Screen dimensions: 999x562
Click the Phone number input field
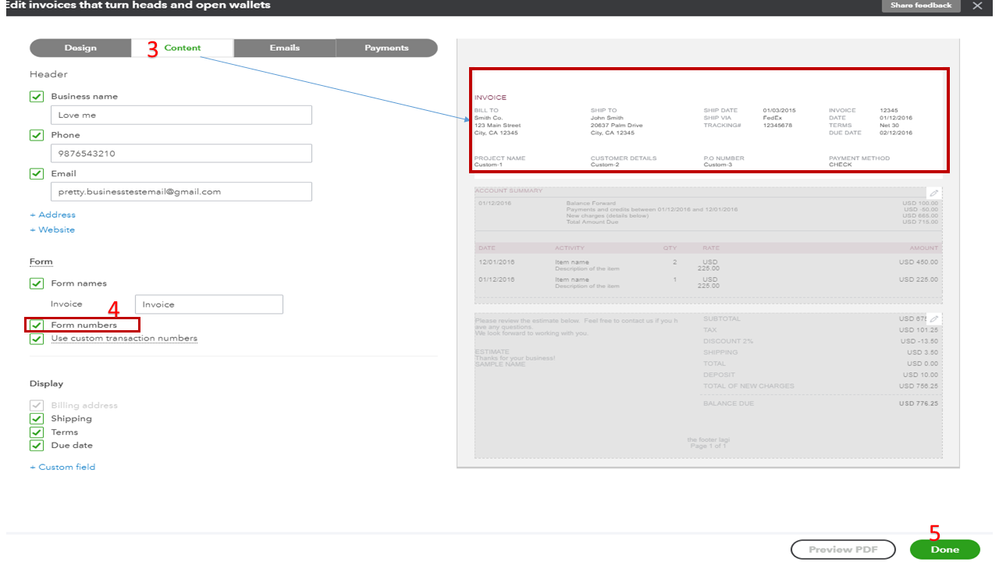pyautogui.click(x=181, y=154)
